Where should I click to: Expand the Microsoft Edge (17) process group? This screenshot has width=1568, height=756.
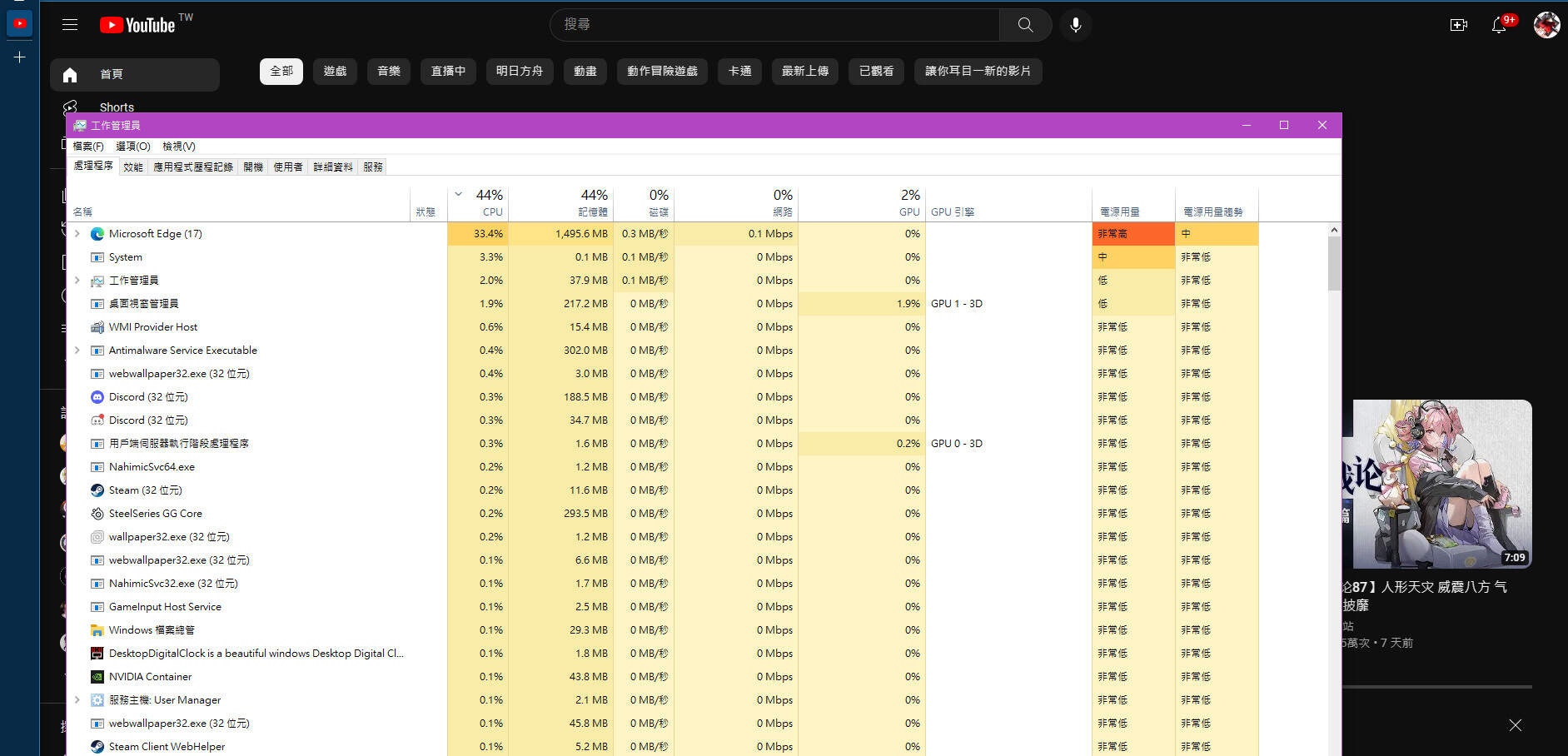click(x=77, y=234)
